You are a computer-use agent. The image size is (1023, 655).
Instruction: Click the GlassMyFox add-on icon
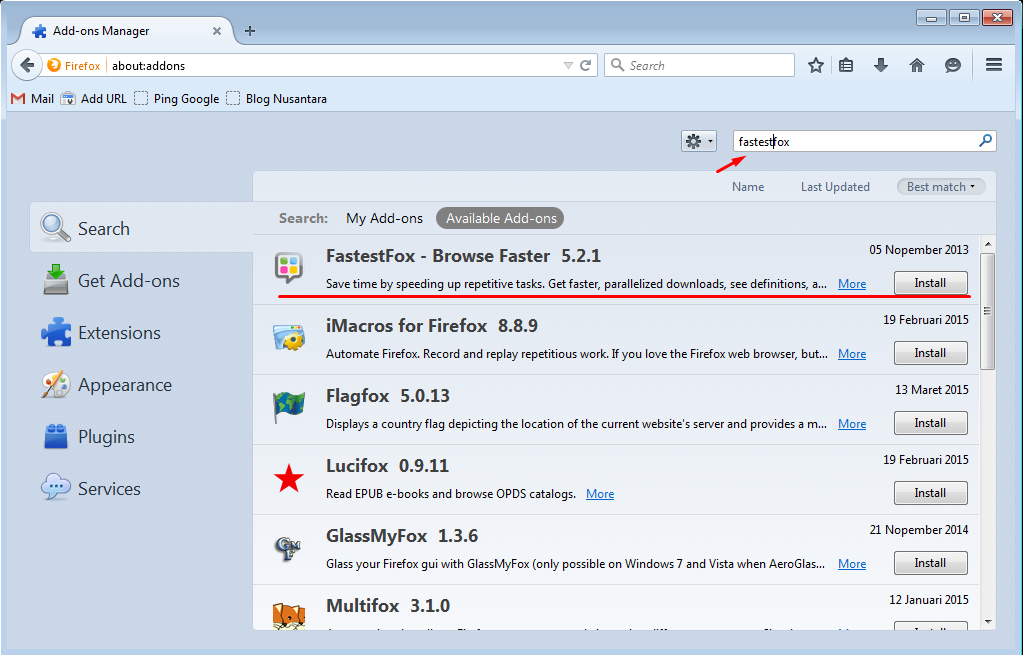click(288, 549)
